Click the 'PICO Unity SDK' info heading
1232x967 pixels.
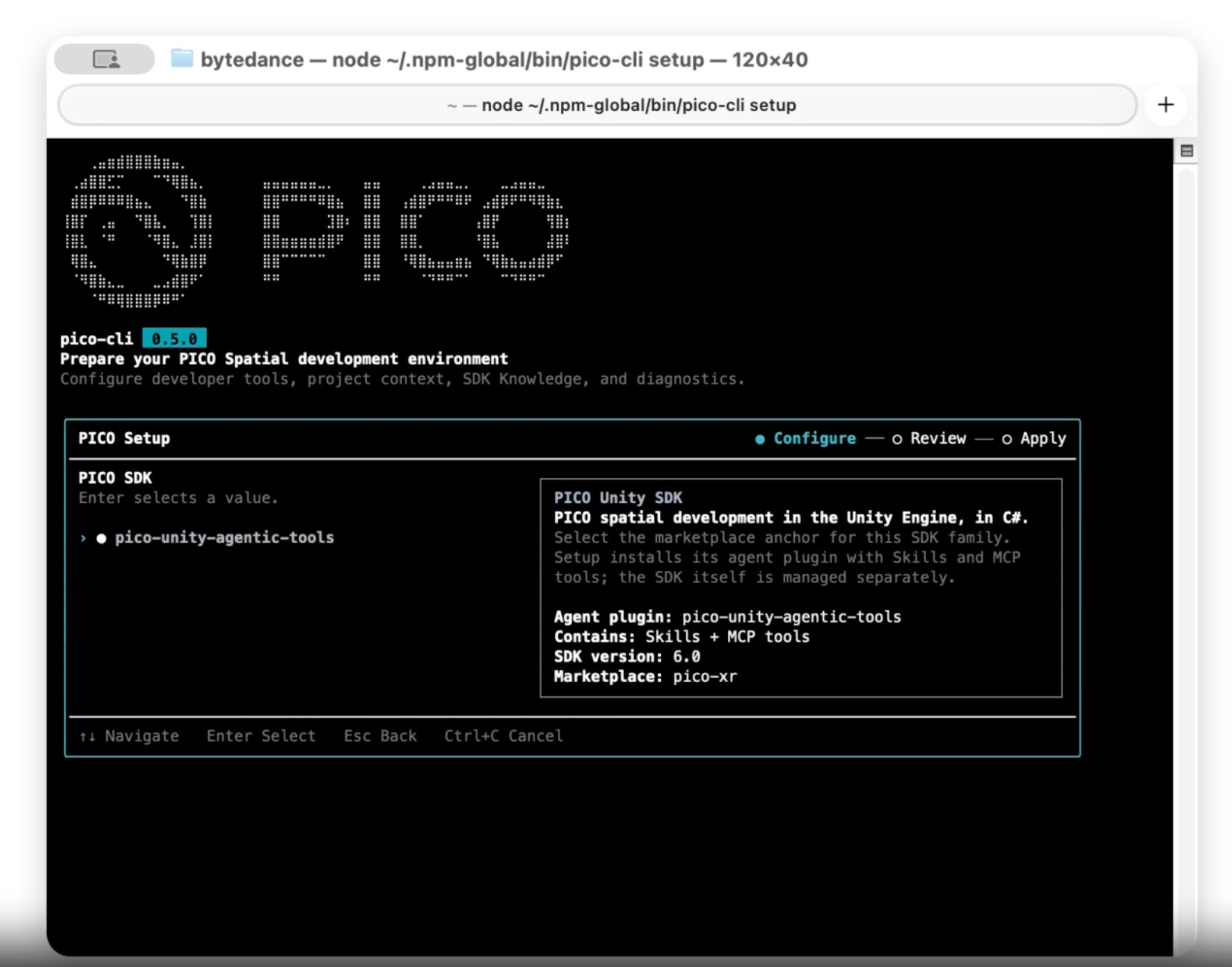(x=618, y=497)
